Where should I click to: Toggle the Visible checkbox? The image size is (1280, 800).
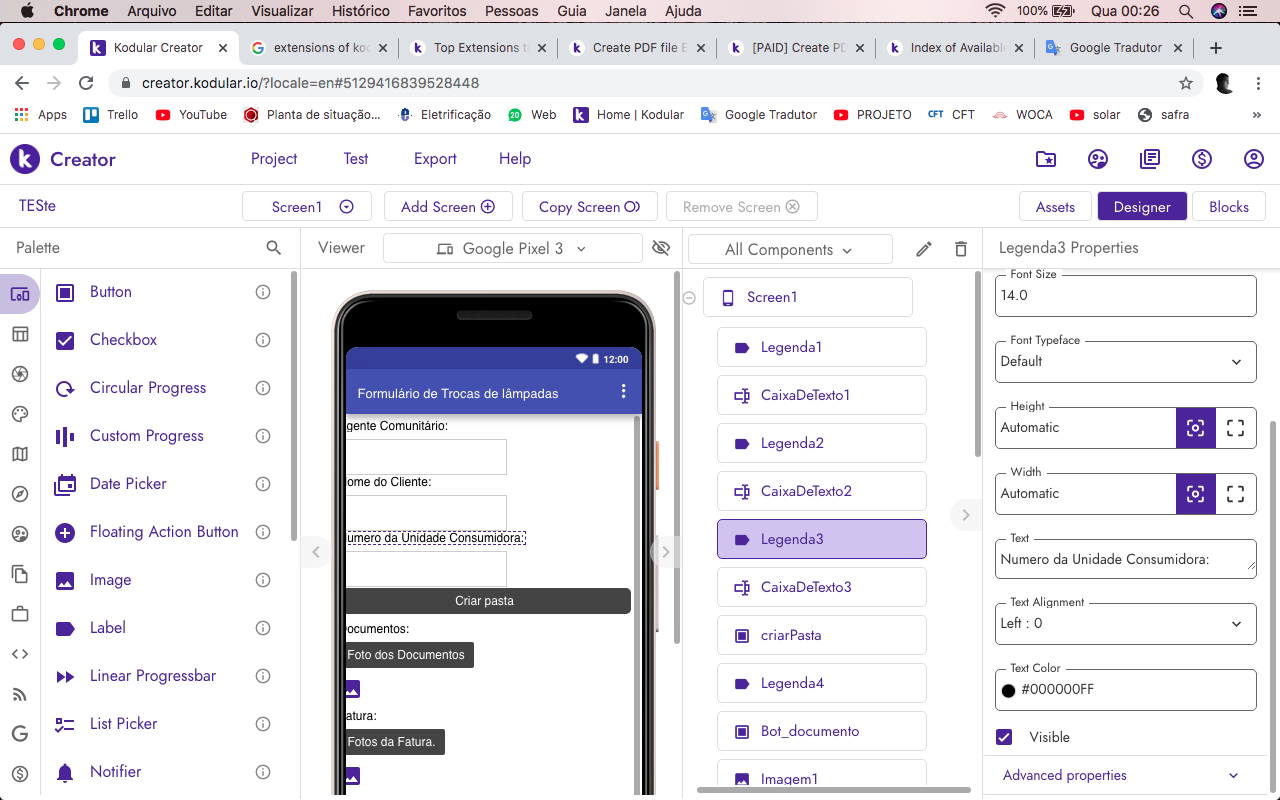[1005, 737]
